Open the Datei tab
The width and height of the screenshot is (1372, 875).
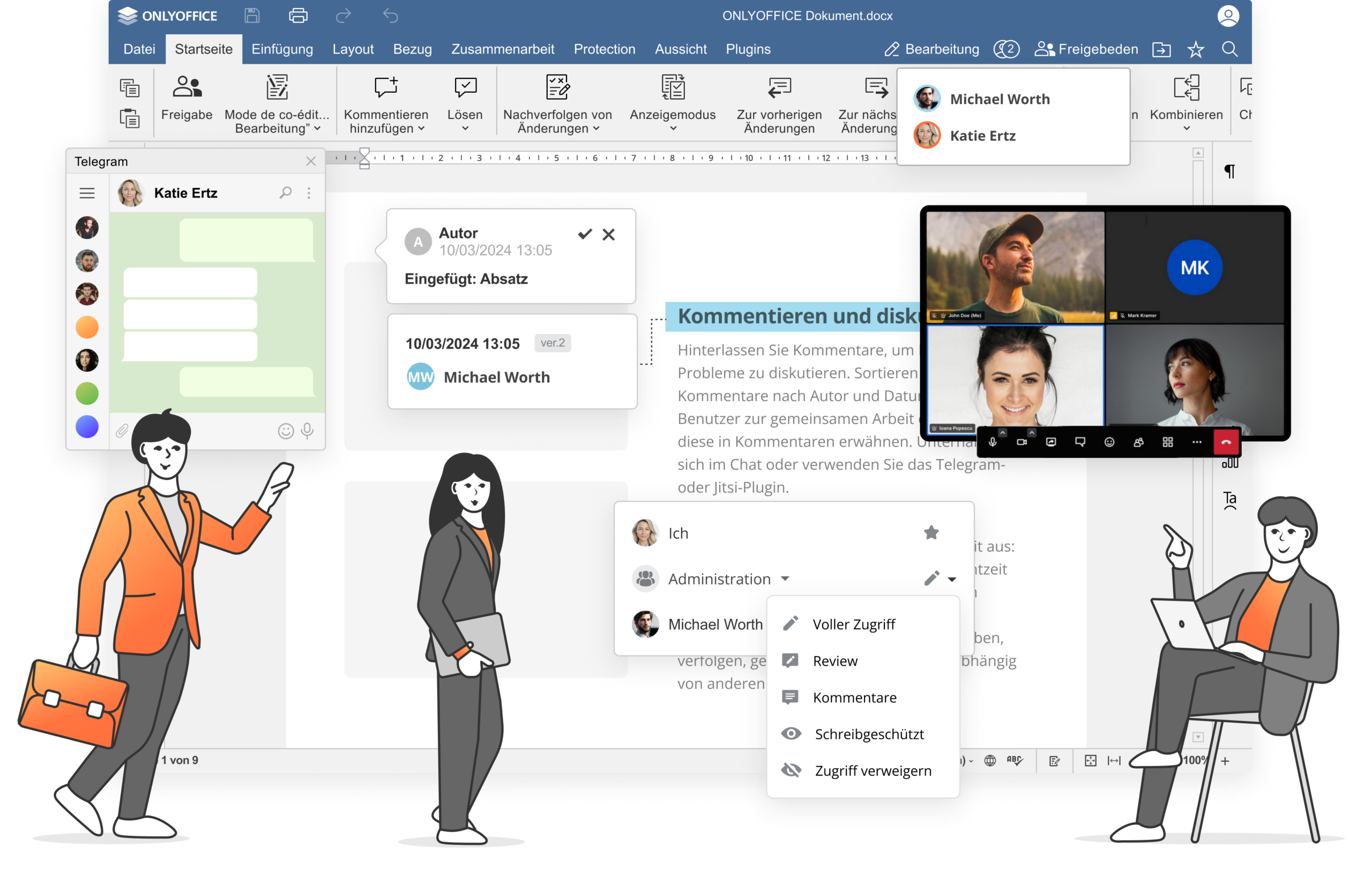point(139,49)
